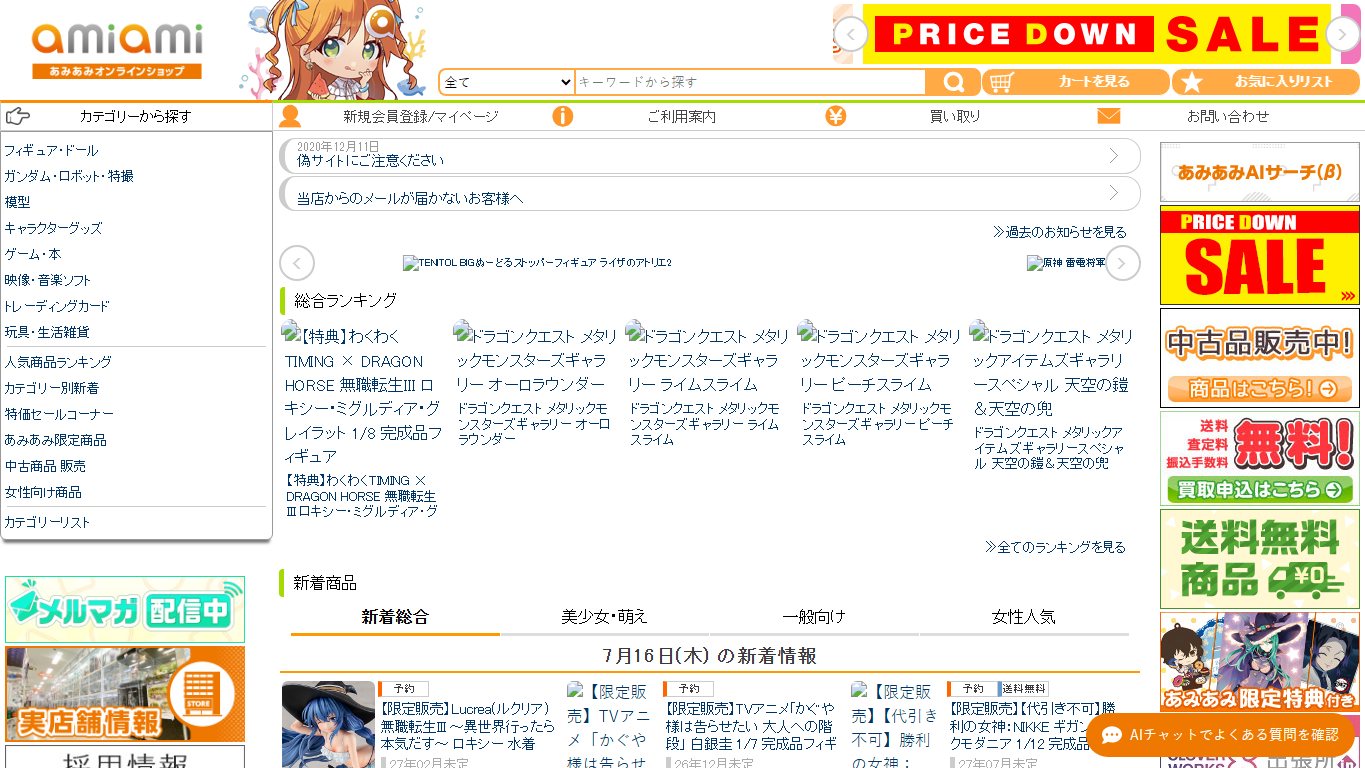The width and height of the screenshot is (1365, 768).
Task: Click the magnifier search button
Action: tap(953, 82)
